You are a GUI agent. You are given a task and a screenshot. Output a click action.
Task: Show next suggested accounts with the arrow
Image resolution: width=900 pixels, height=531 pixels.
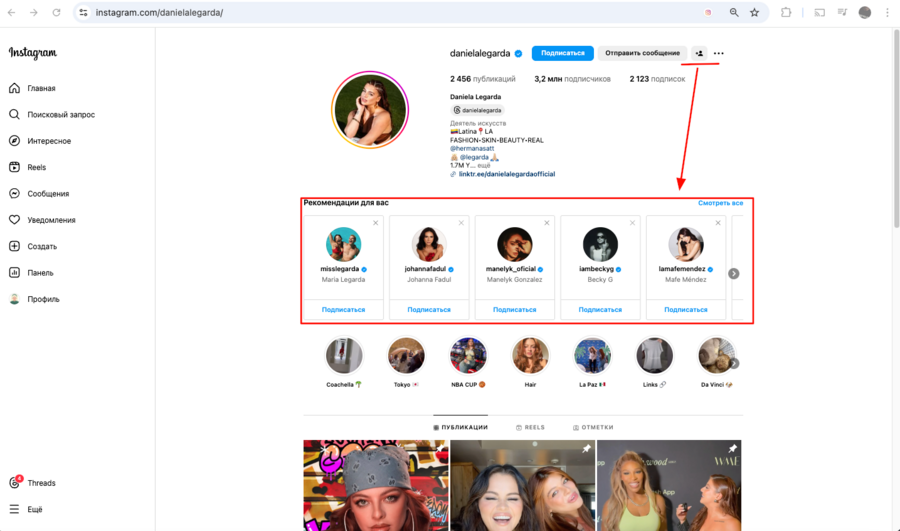point(734,273)
